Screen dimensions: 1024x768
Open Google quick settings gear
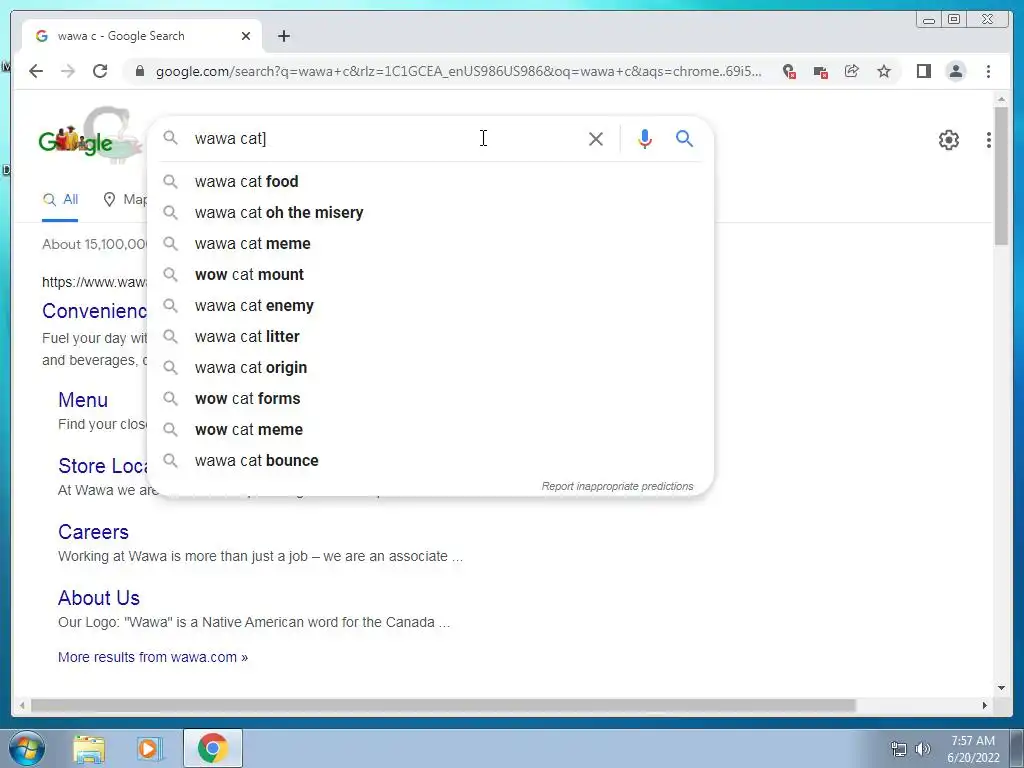click(948, 140)
